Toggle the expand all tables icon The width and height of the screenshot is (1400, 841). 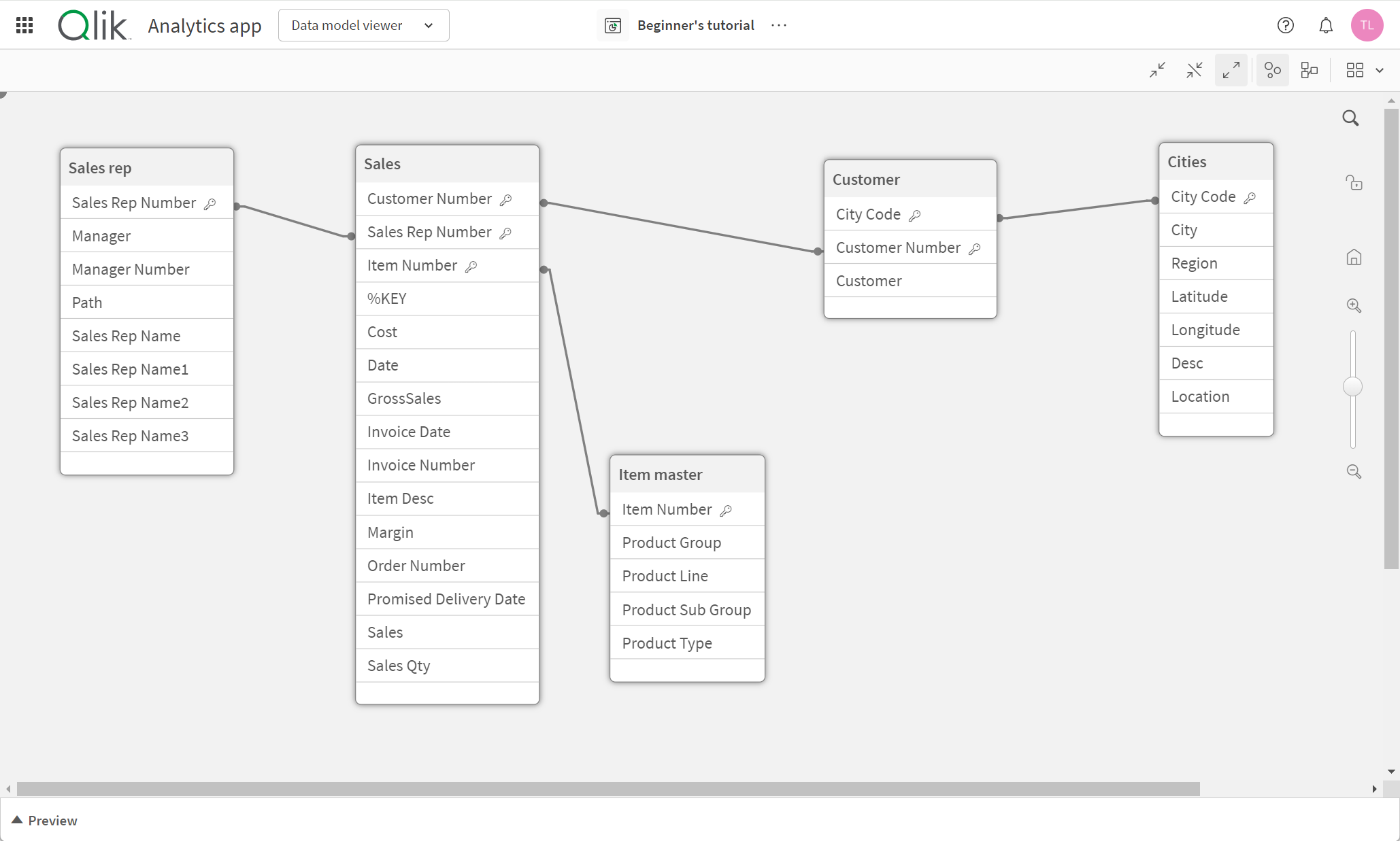[1232, 71]
